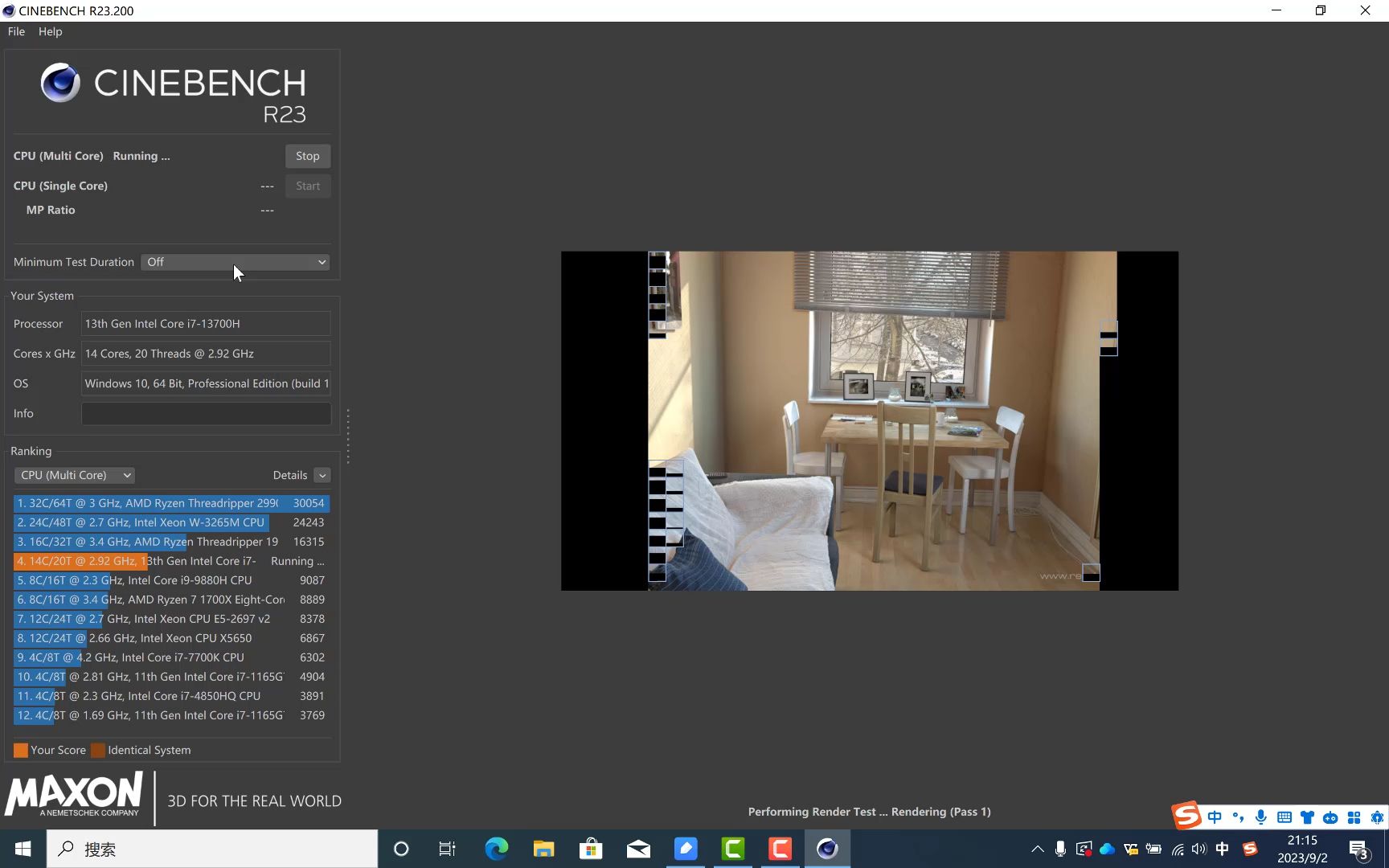Show hidden system tray icons
Image resolution: width=1389 pixels, height=868 pixels.
[1038, 849]
